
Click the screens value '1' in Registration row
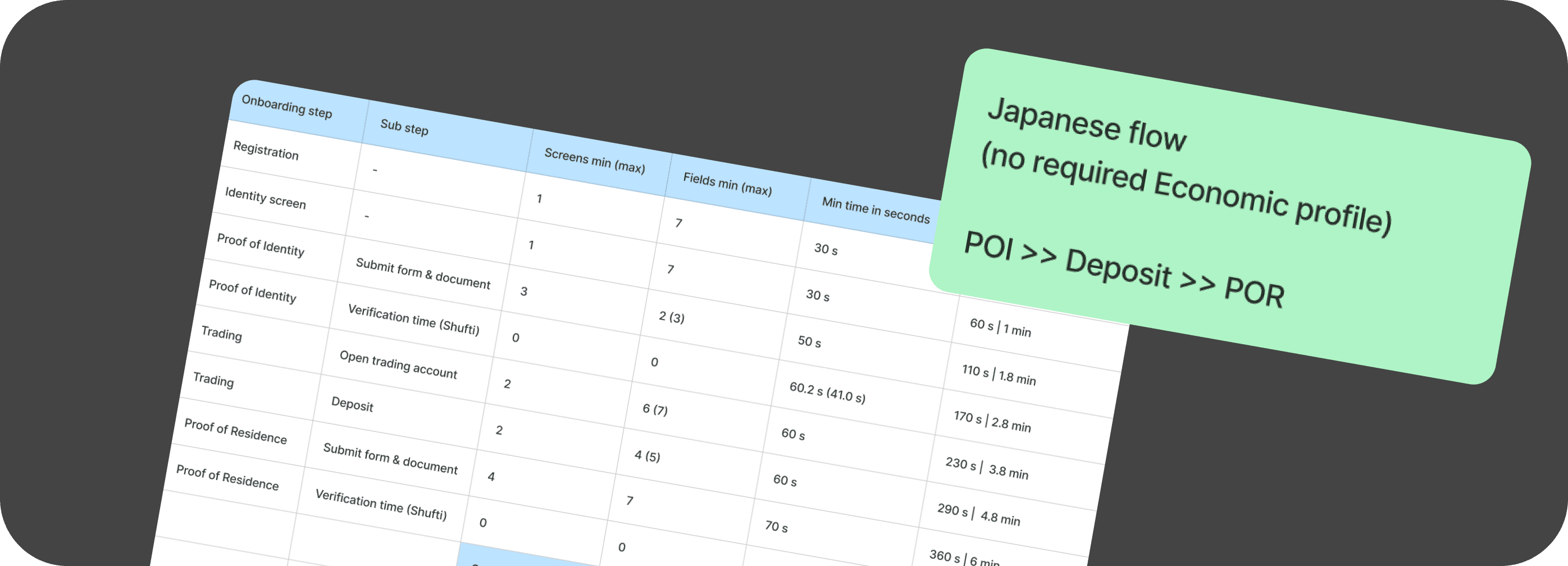[539, 199]
